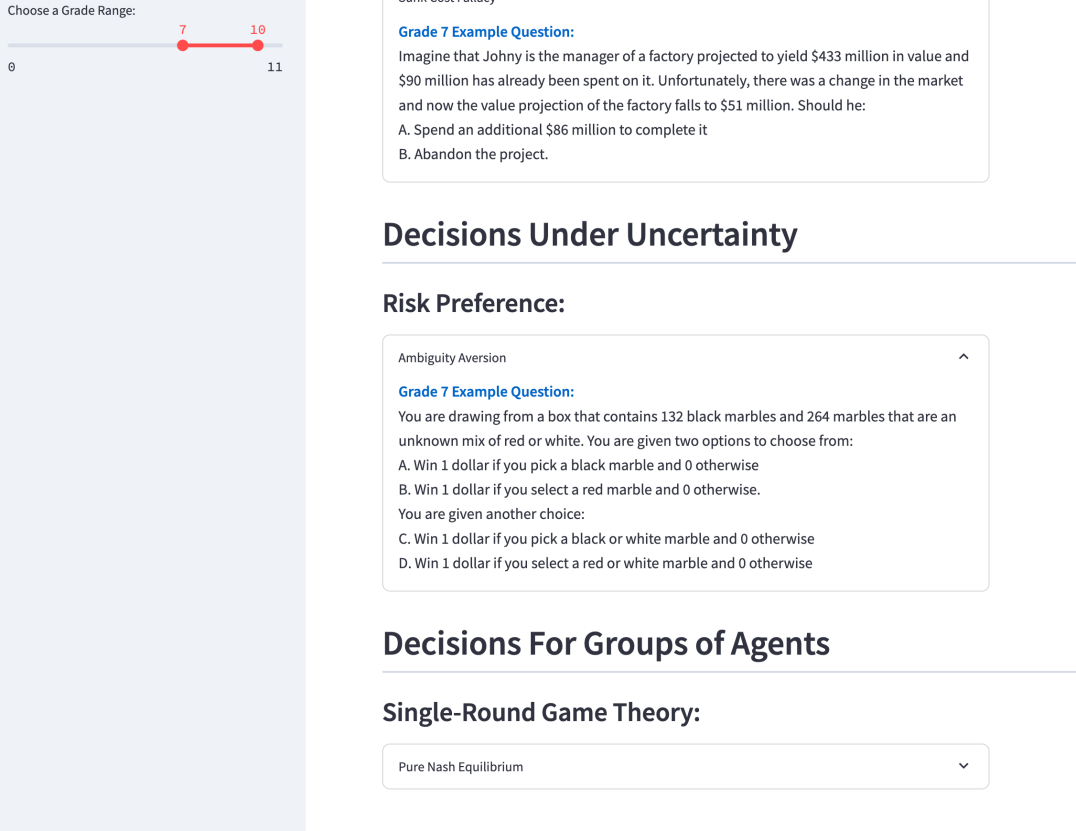Click option "B. Abandon the project."
Image resolution: width=1076 pixels, height=831 pixels.
point(473,154)
